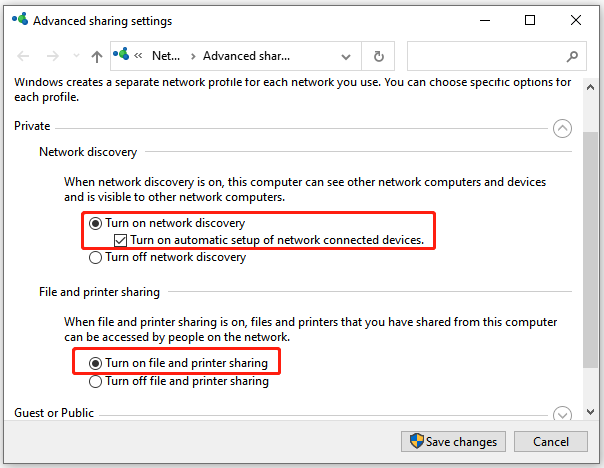Select the Advanced shar... breadcrumb
The image size is (604, 468).
click(247, 56)
